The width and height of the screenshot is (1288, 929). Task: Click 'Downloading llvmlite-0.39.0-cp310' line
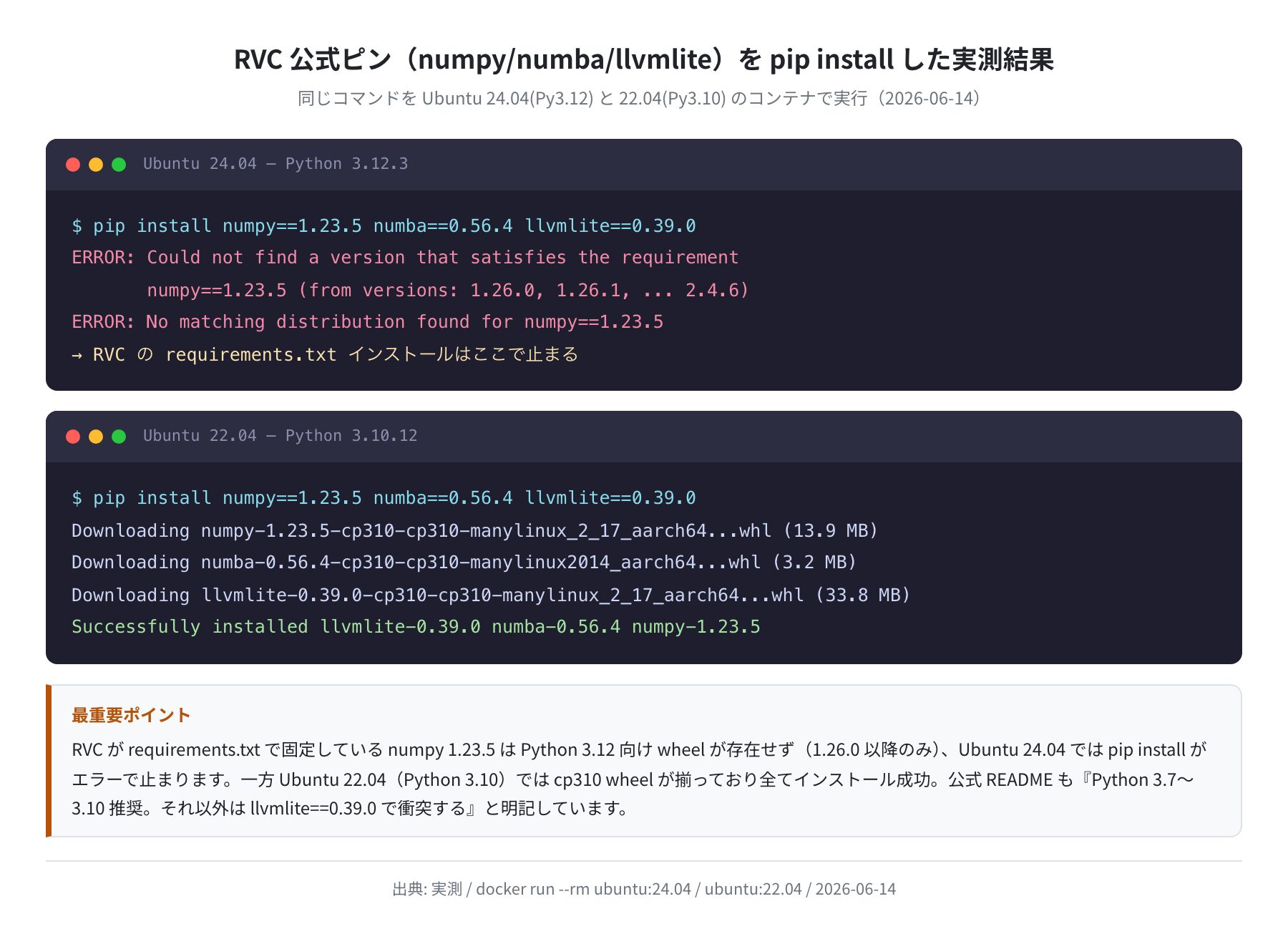pyautogui.click(x=491, y=595)
